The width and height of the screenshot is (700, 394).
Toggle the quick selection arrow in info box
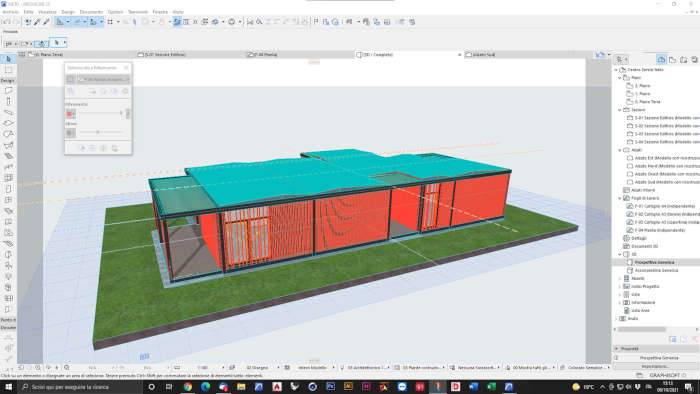pos(57,43)
